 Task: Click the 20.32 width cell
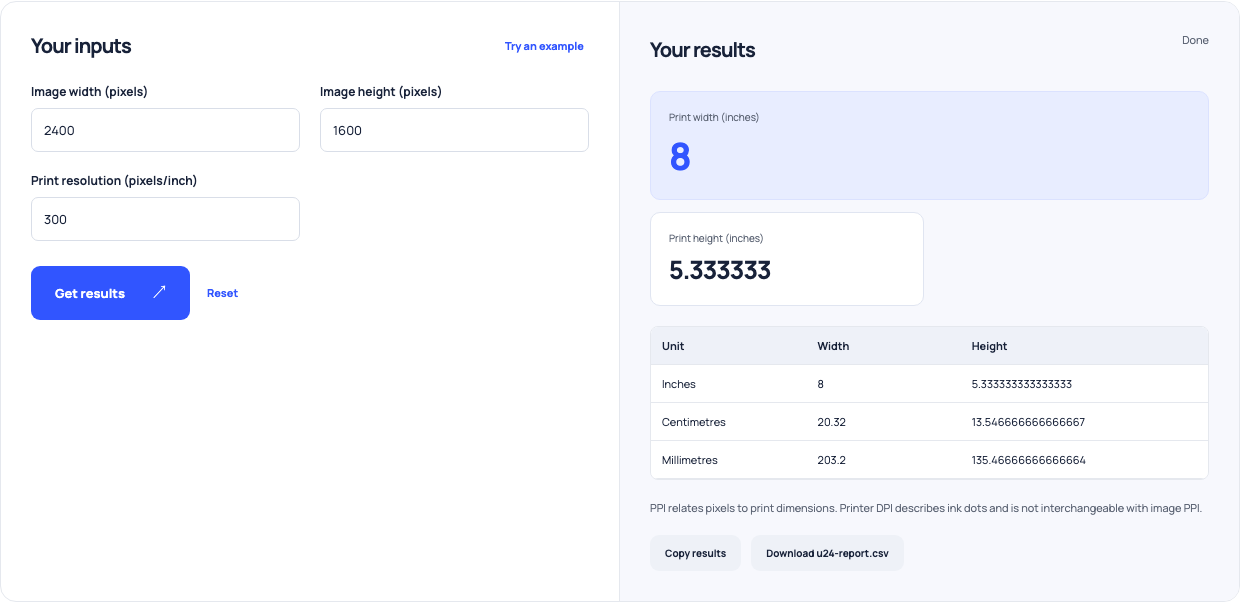831,422
